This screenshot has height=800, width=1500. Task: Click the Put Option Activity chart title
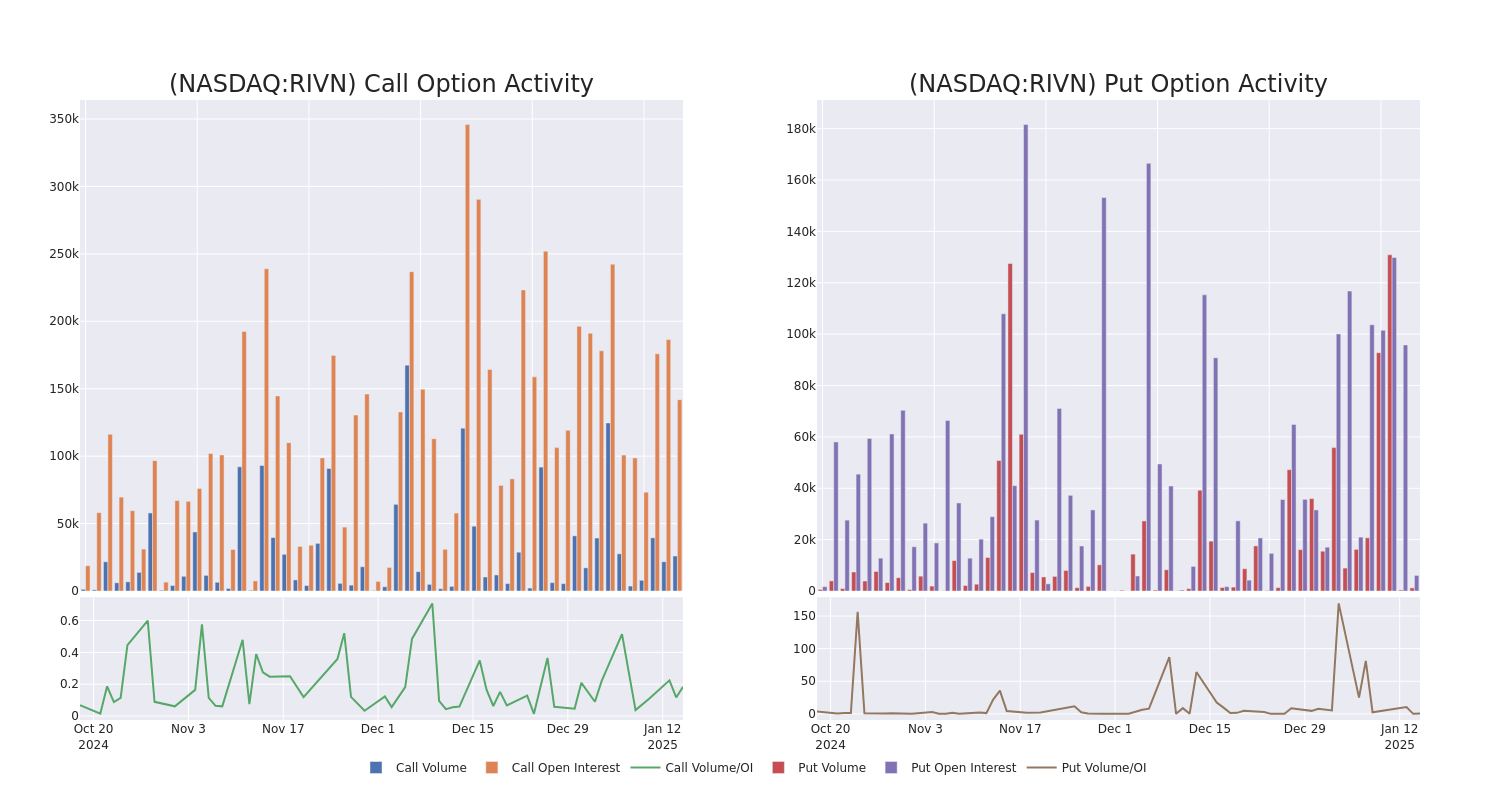pyautogui.click(x=1118, y=84)
